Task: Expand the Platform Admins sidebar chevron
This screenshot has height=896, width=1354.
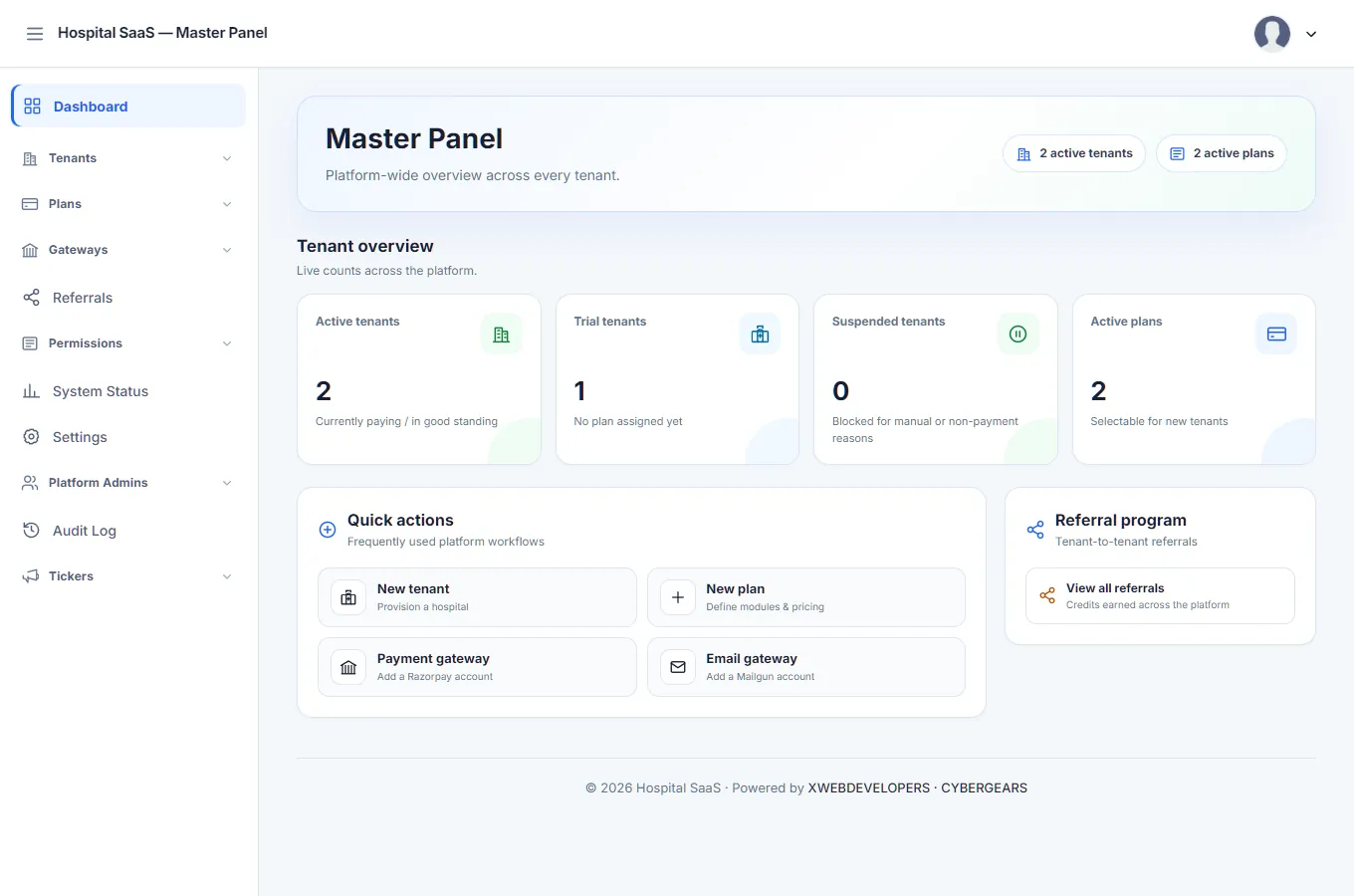Action: click(227, 483)
